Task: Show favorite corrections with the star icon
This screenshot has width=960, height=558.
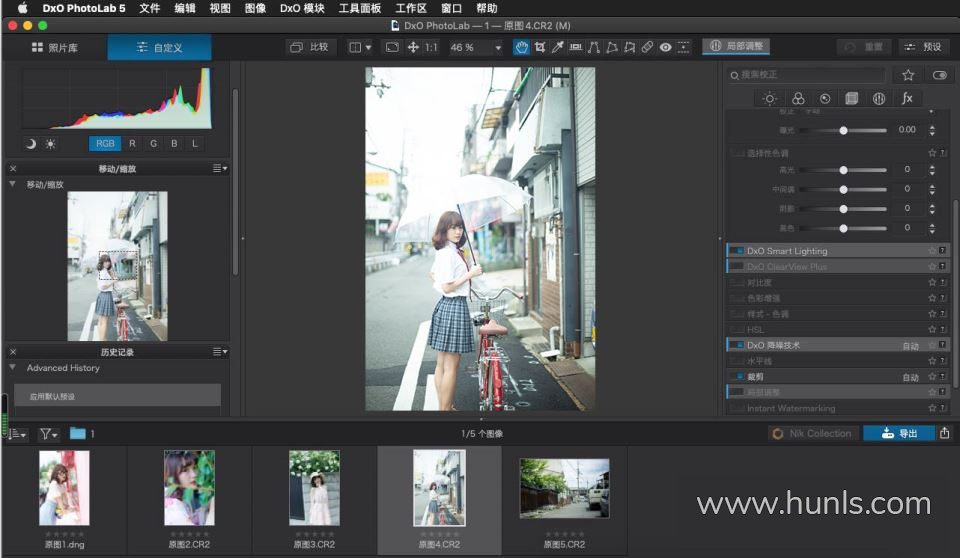Action: coord(908,75)
